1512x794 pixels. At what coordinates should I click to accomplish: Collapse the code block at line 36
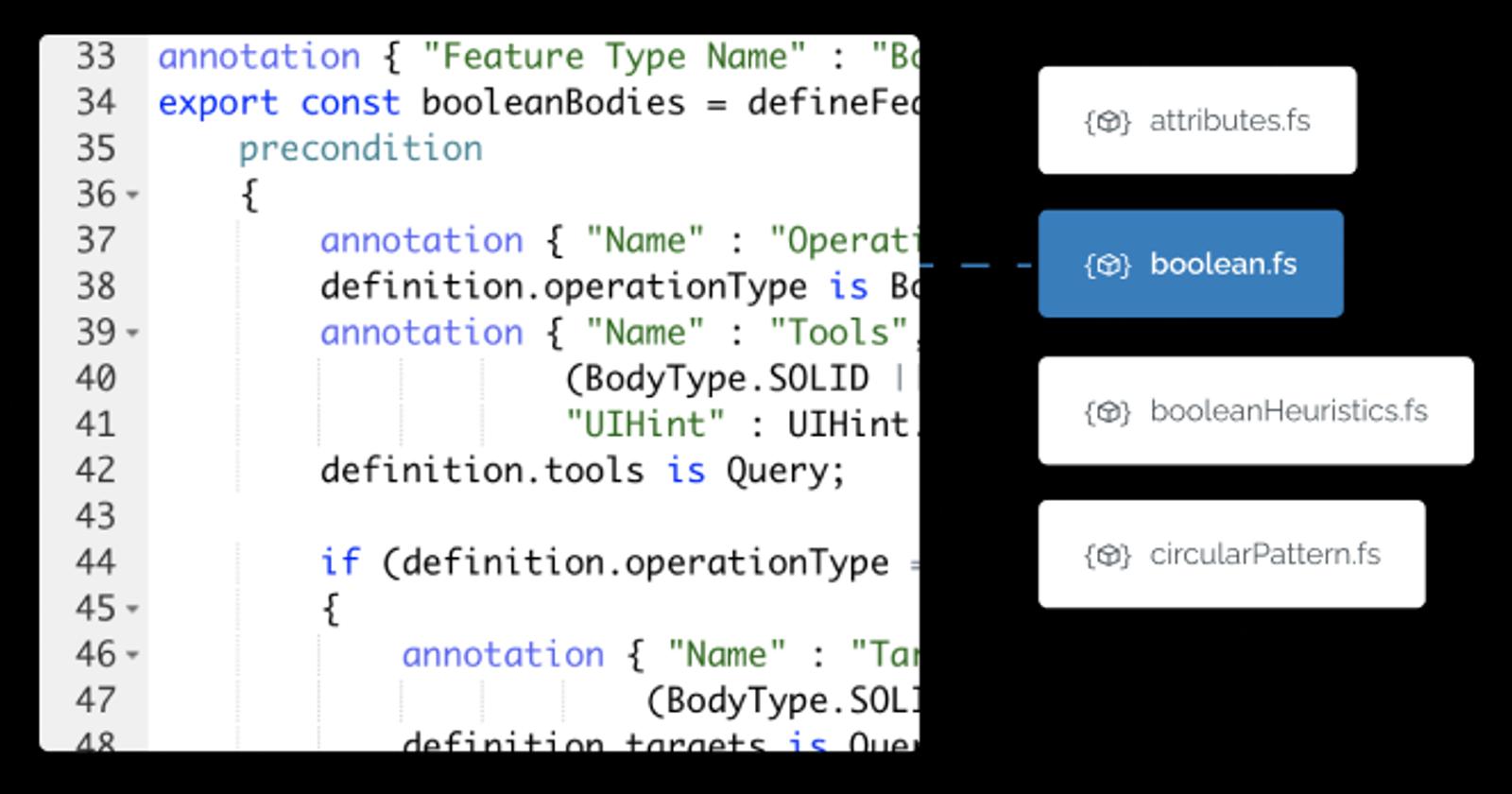click(133, 196)
